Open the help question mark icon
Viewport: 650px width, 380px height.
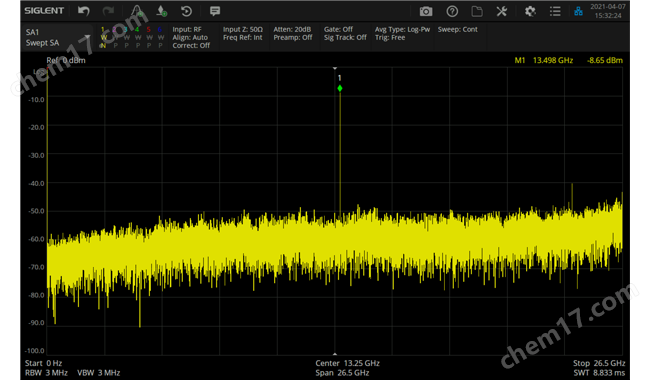tap(452, 11)
